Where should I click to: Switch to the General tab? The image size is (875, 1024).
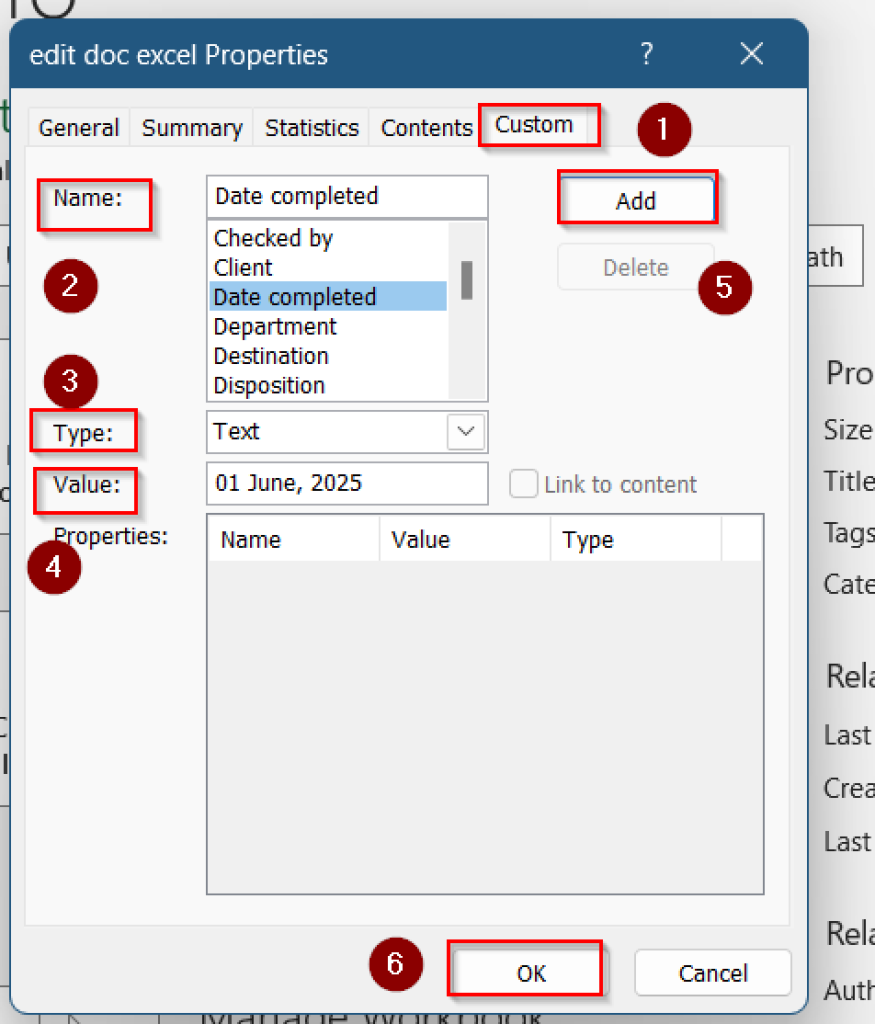pos(78,127)
